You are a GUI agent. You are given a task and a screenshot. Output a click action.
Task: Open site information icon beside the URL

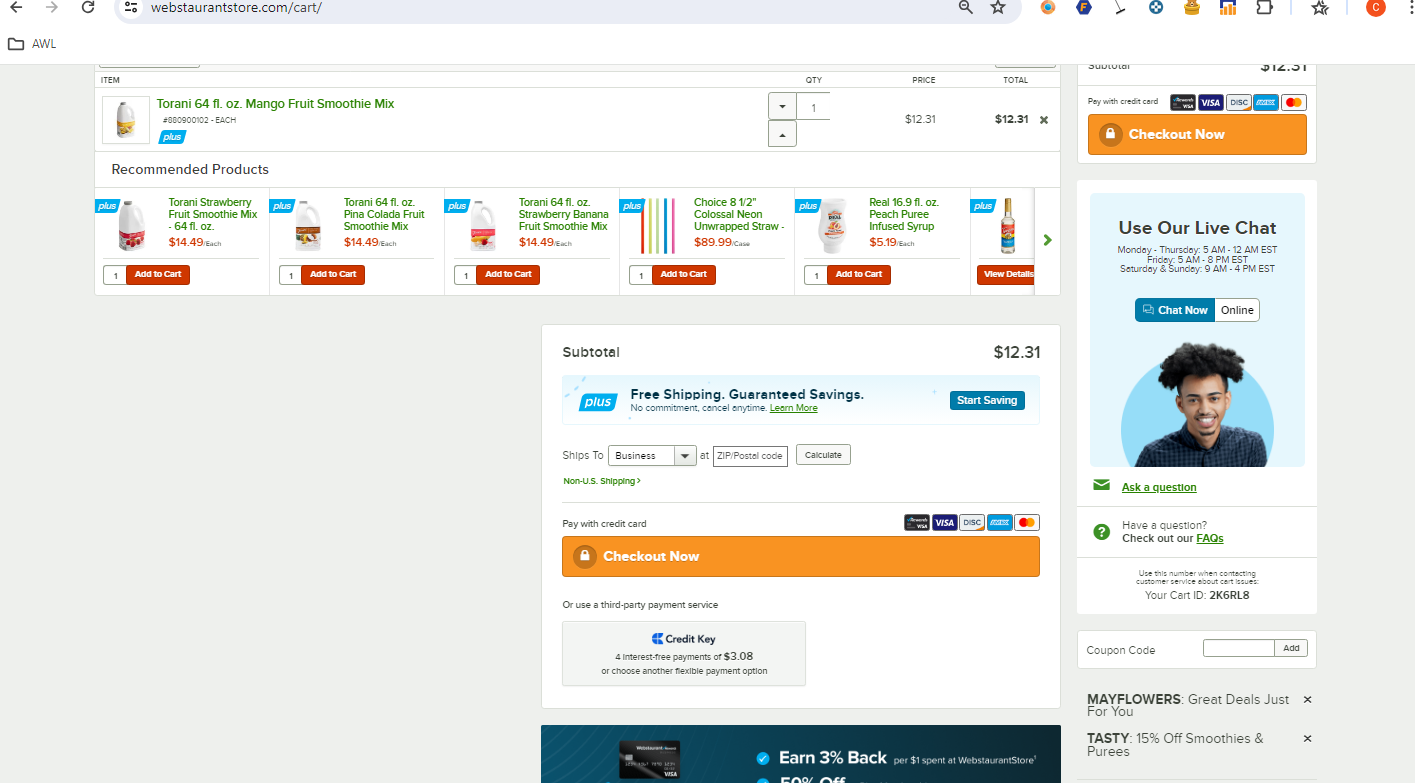(131, 7)
